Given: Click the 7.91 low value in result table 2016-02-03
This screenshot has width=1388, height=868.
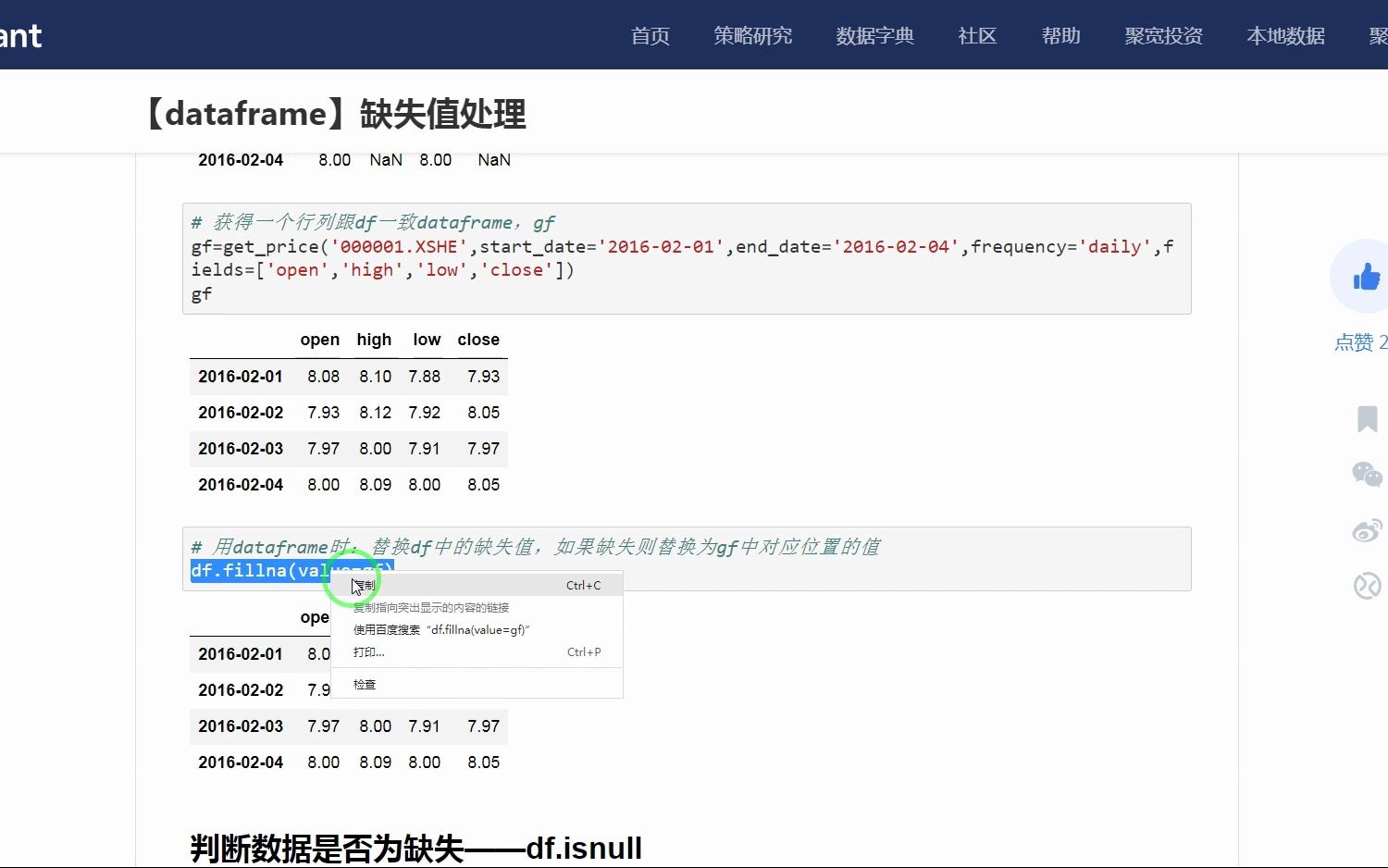Looking at the screenshot, I should pos(424,726).
